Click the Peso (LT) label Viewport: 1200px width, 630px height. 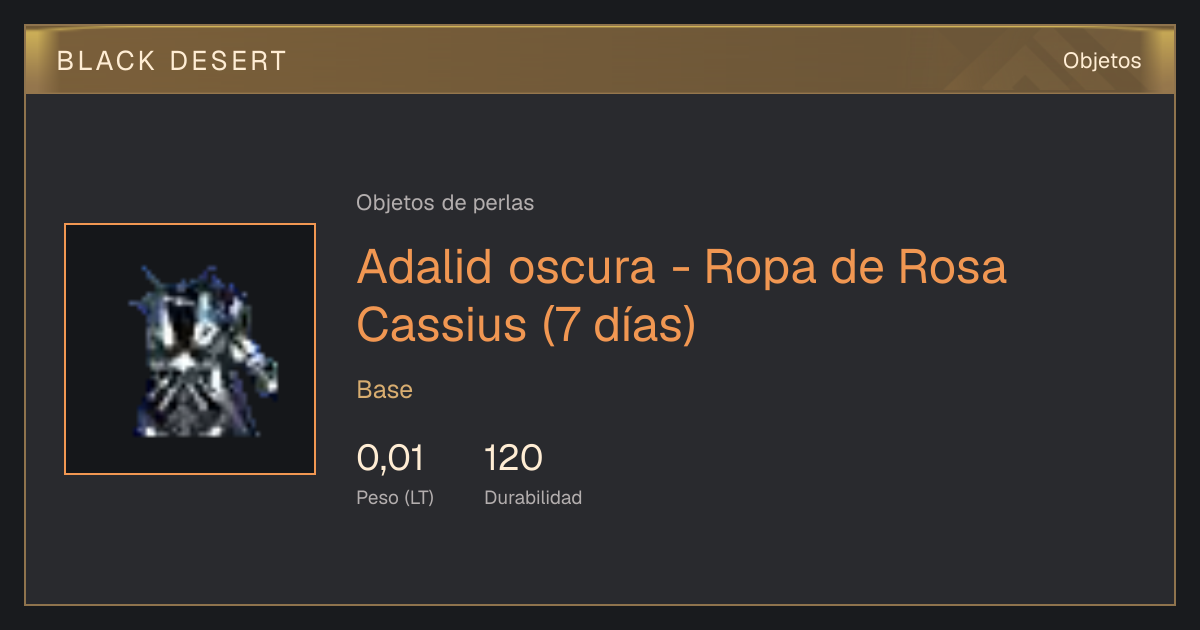point(395,498)
